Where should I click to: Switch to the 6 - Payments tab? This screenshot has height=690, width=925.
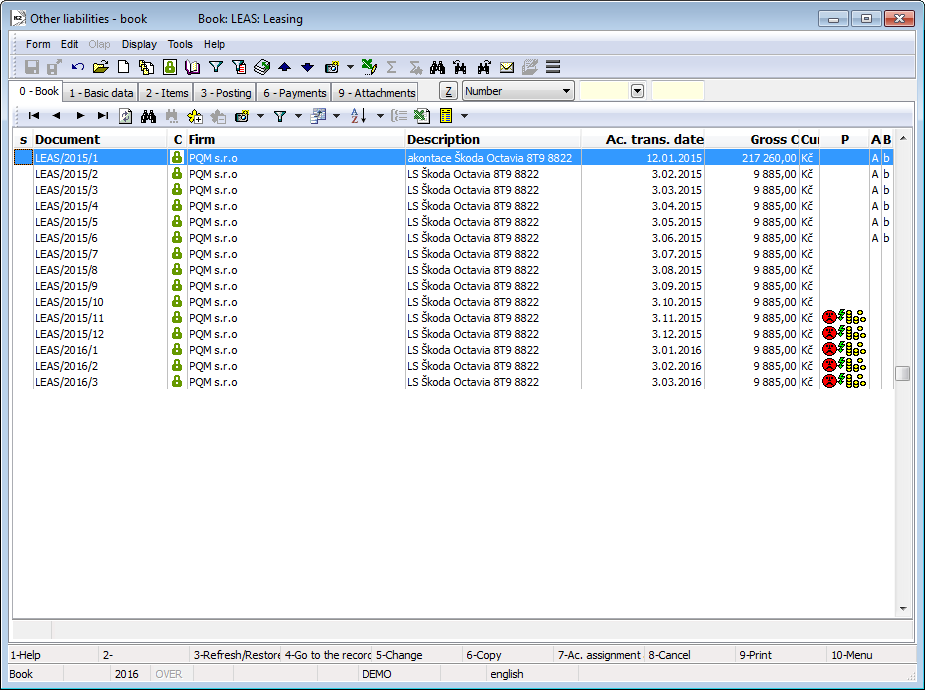294,93
